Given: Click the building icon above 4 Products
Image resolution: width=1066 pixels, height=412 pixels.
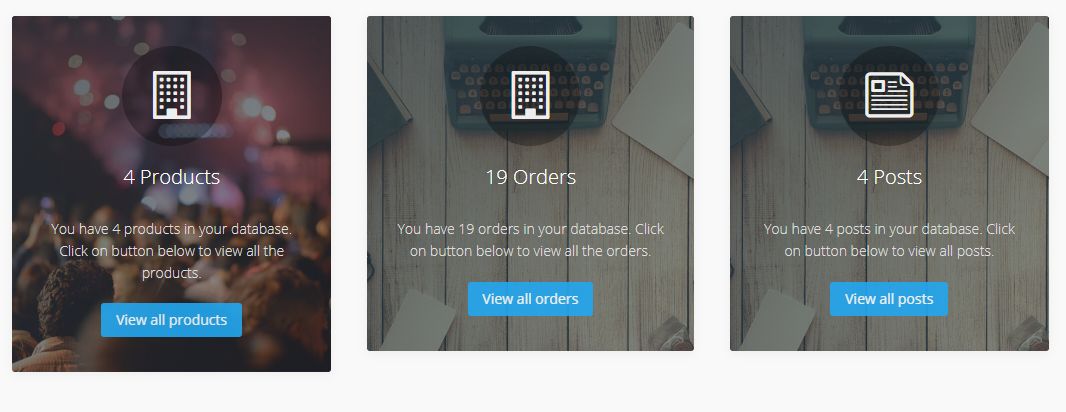Looking at the screenshot, I should pos(171,95).
